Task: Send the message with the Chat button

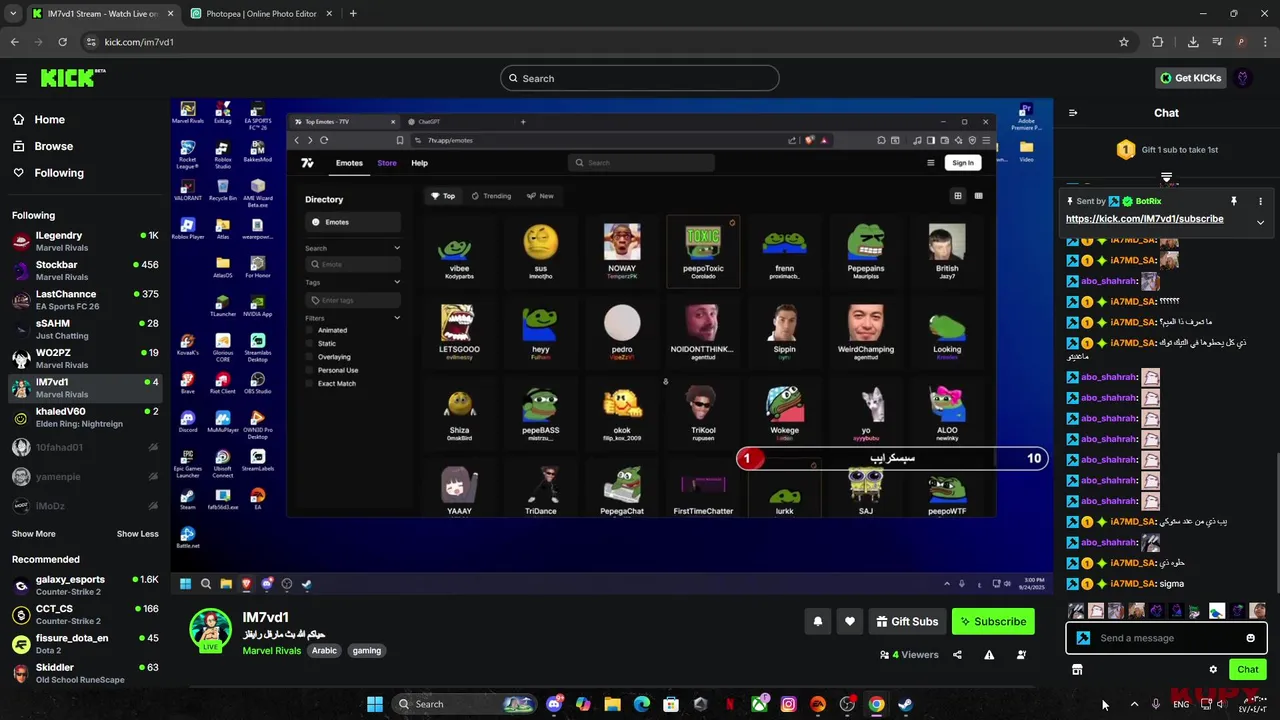Action: click(1247, 669)
